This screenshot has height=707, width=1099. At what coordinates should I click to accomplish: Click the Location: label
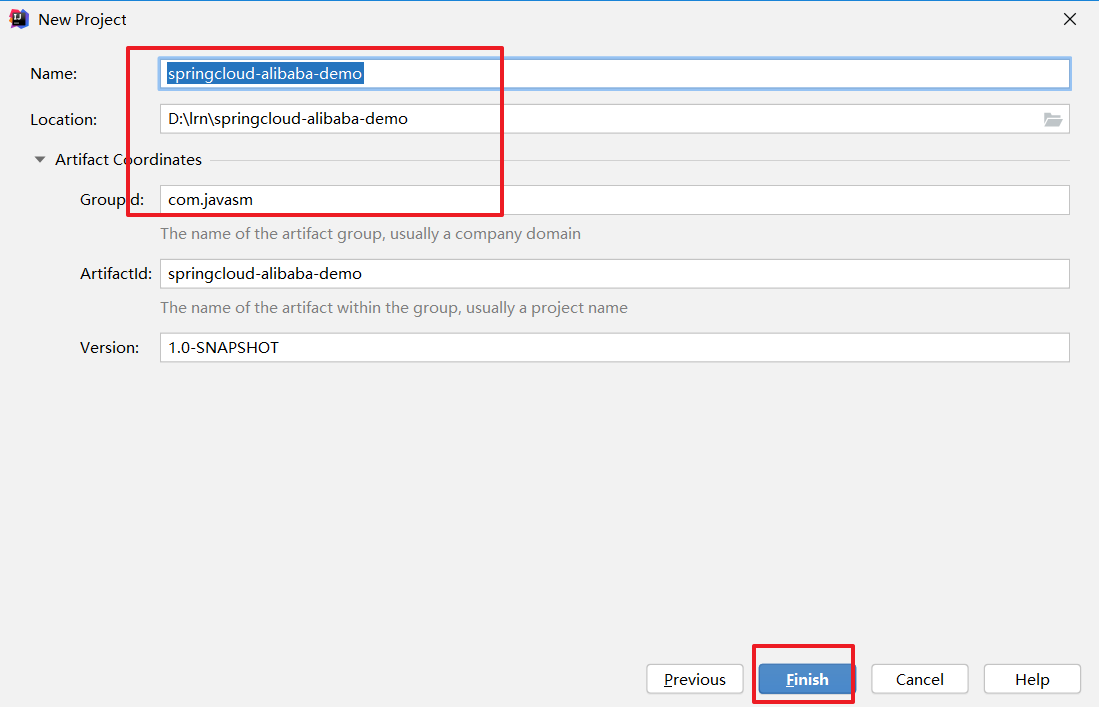(63, 120)
